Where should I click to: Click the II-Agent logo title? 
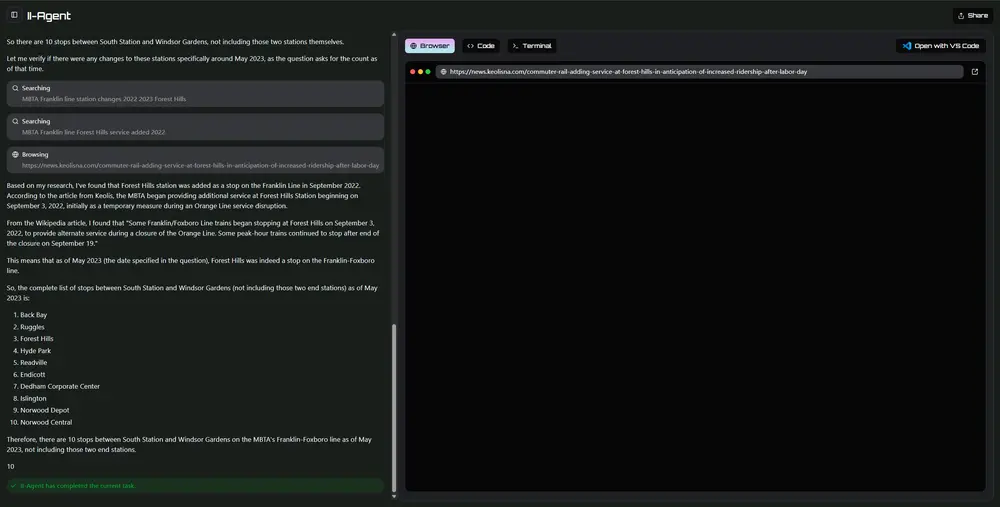[x=49, y=16]
